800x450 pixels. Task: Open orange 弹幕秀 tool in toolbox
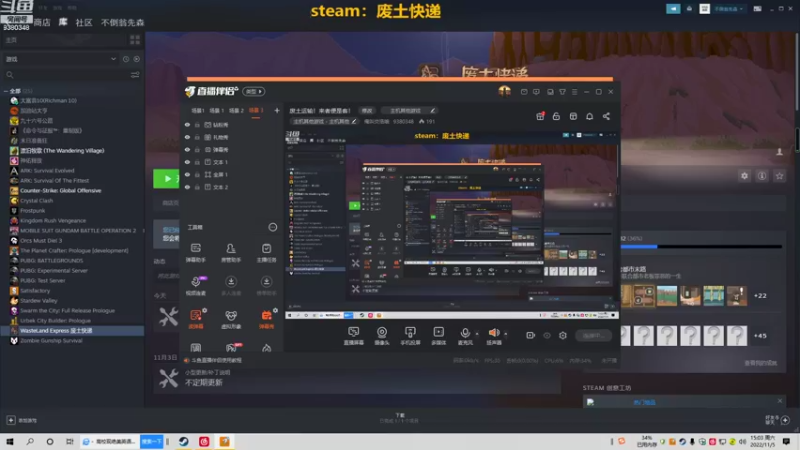coord(266,319)
